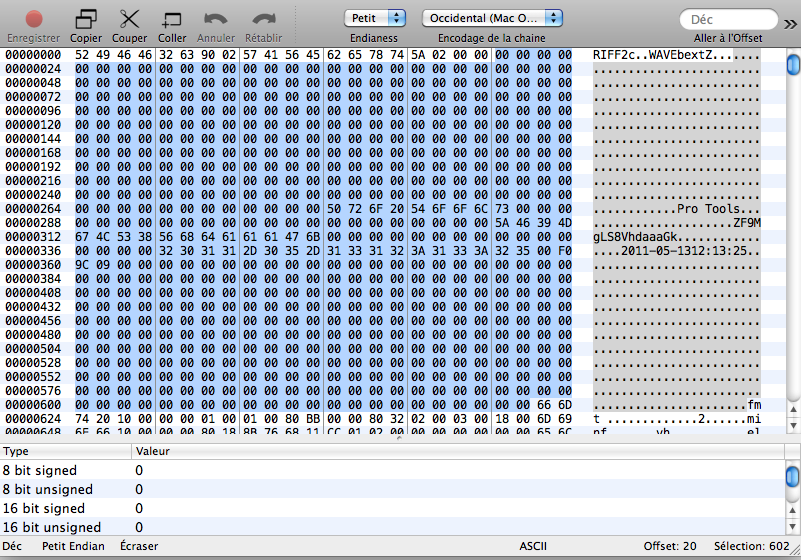Click the split divider handle above inspector

click(400, 438)
